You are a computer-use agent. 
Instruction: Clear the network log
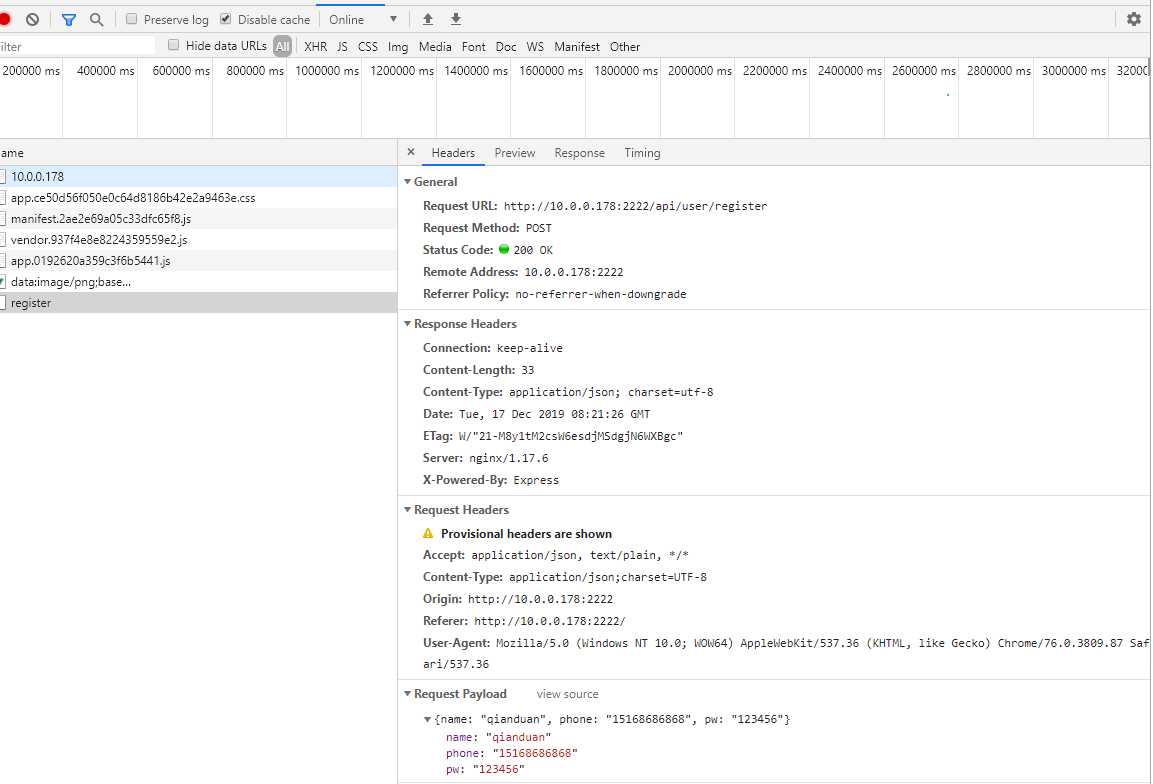point(32,19)
